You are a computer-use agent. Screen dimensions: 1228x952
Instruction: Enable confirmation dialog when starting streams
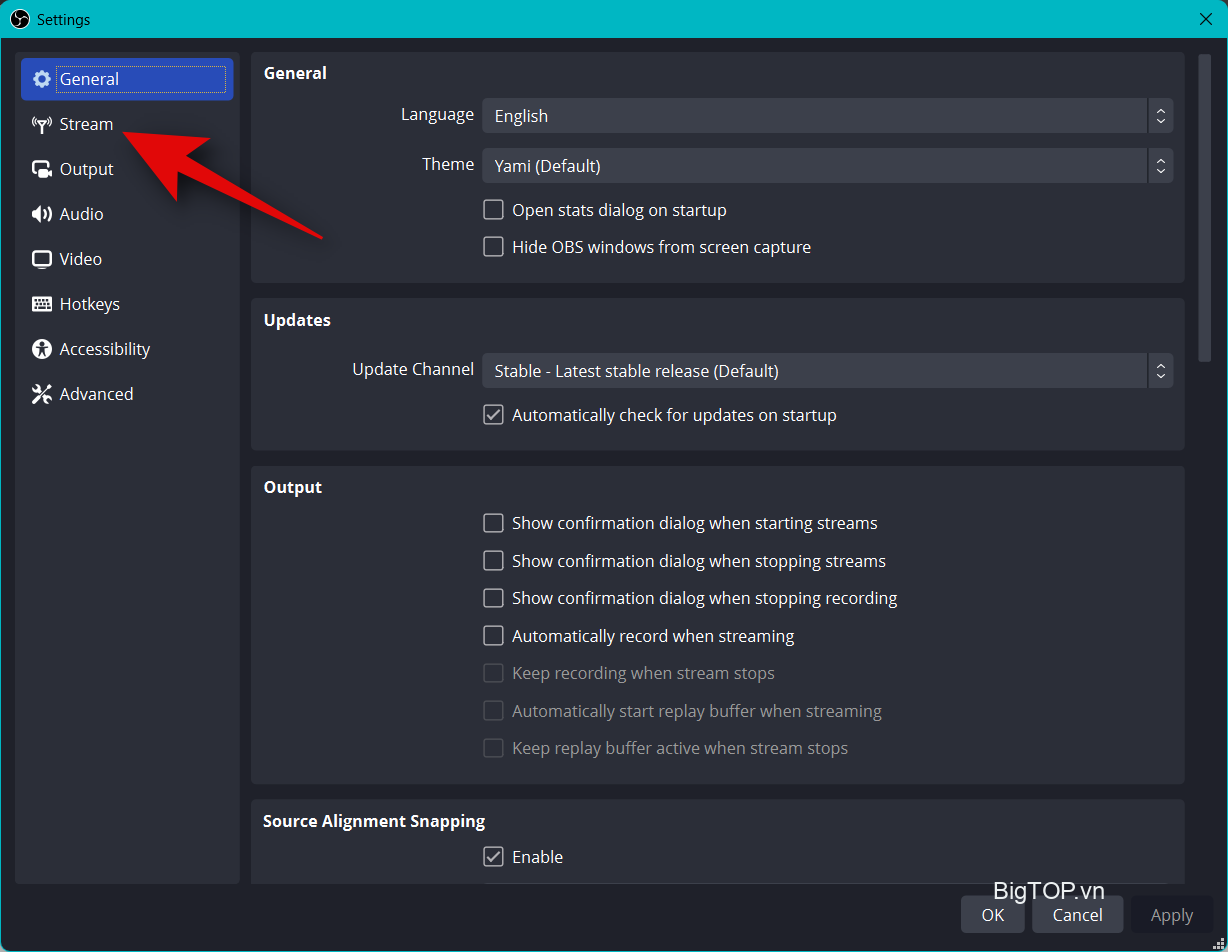(x=493, y=523)
